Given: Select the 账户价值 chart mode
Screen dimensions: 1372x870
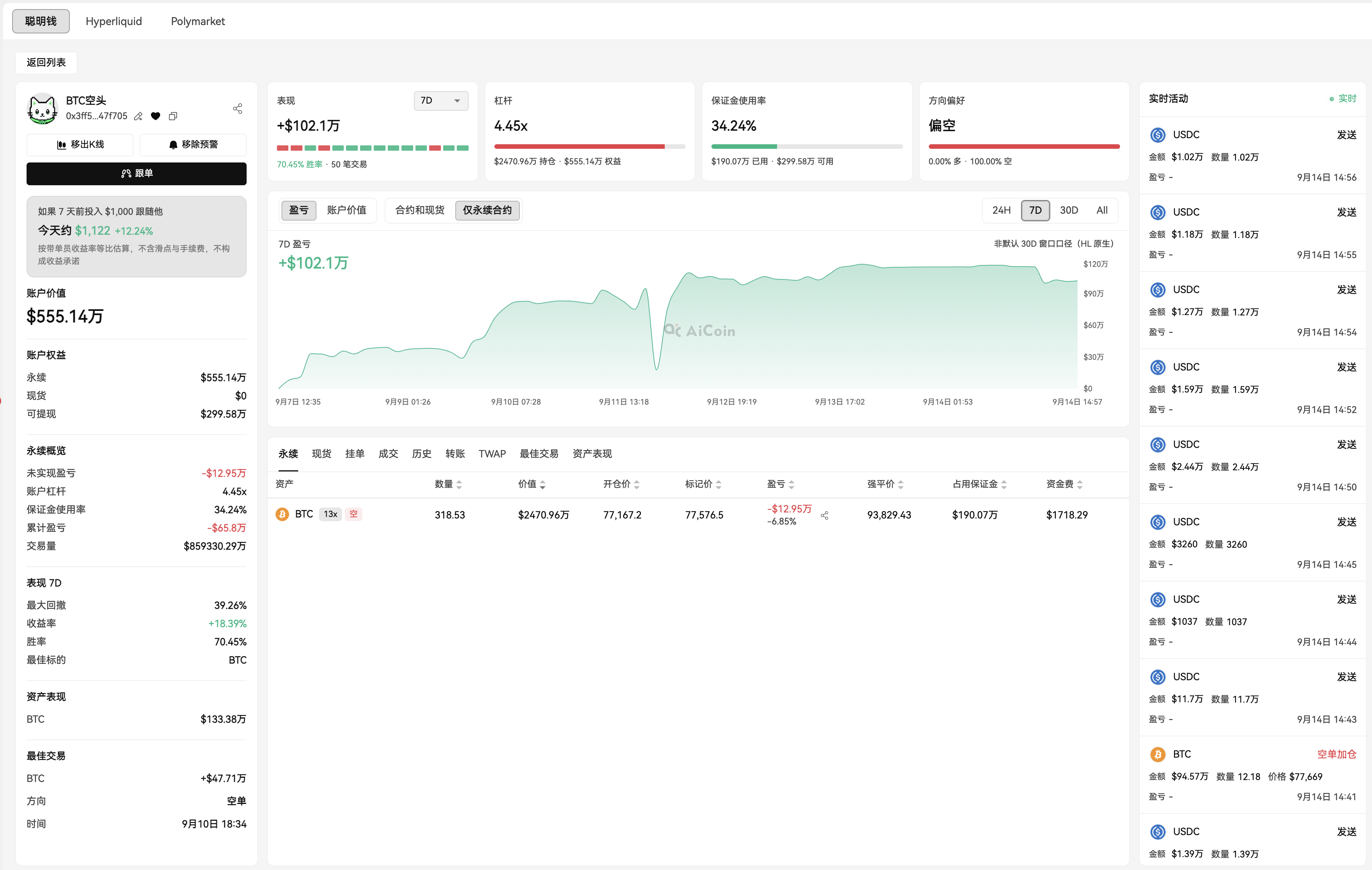Looking at the screenshot, I should click(346, 210).
